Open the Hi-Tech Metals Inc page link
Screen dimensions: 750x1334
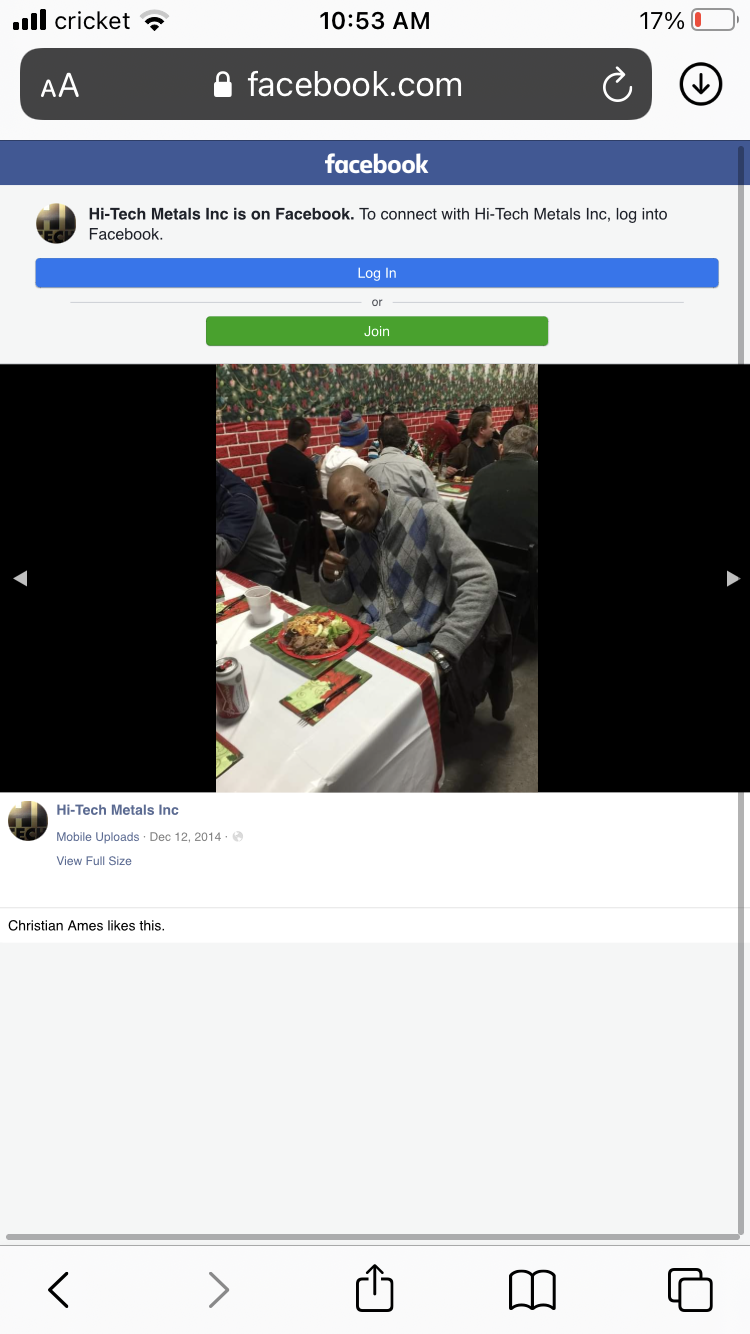[117, 810]
